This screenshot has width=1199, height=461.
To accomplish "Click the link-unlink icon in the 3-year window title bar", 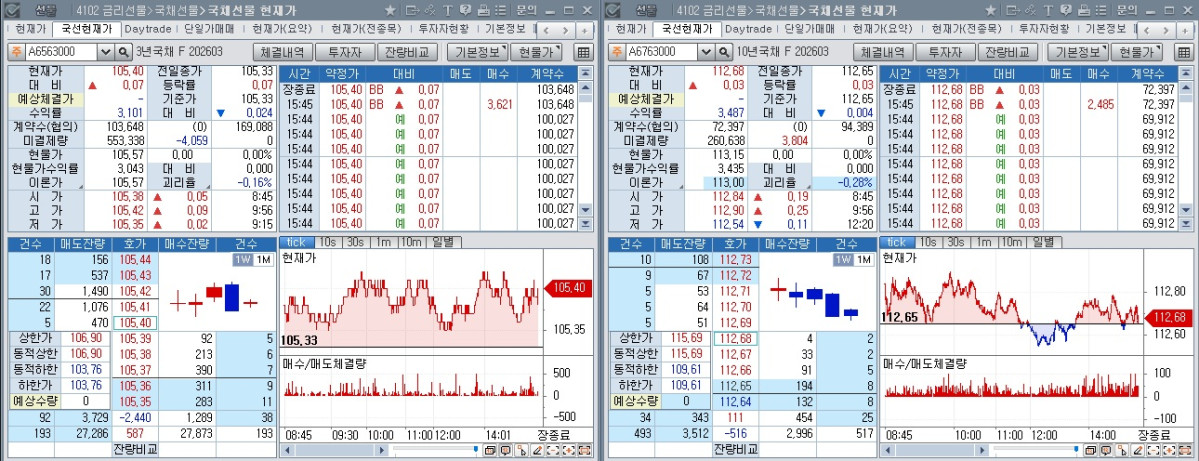I will (x=431, y=11).
